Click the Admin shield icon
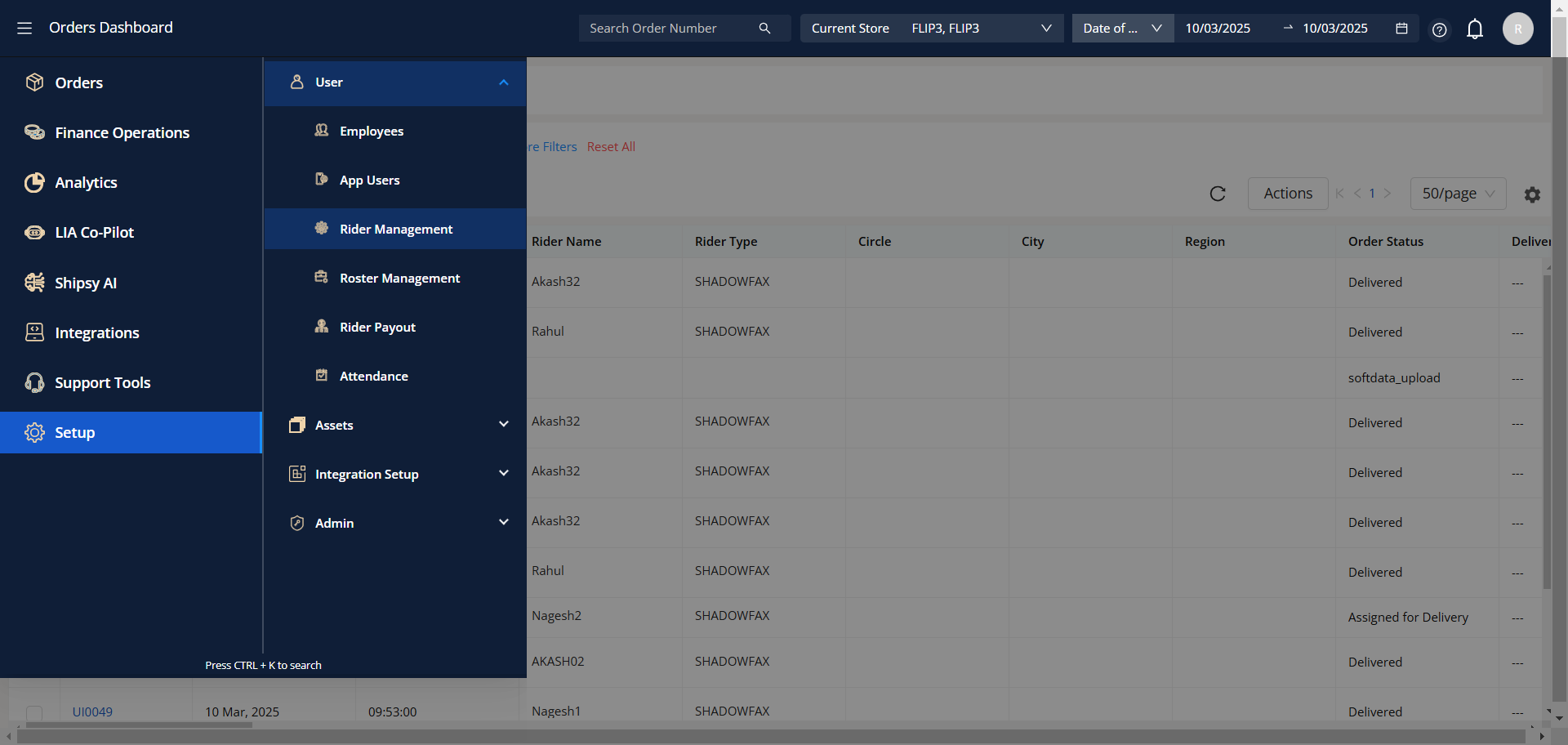Image resolution: width=1568 pixels, height=745 pixels. pyautogui.click(x=297, y=523)
